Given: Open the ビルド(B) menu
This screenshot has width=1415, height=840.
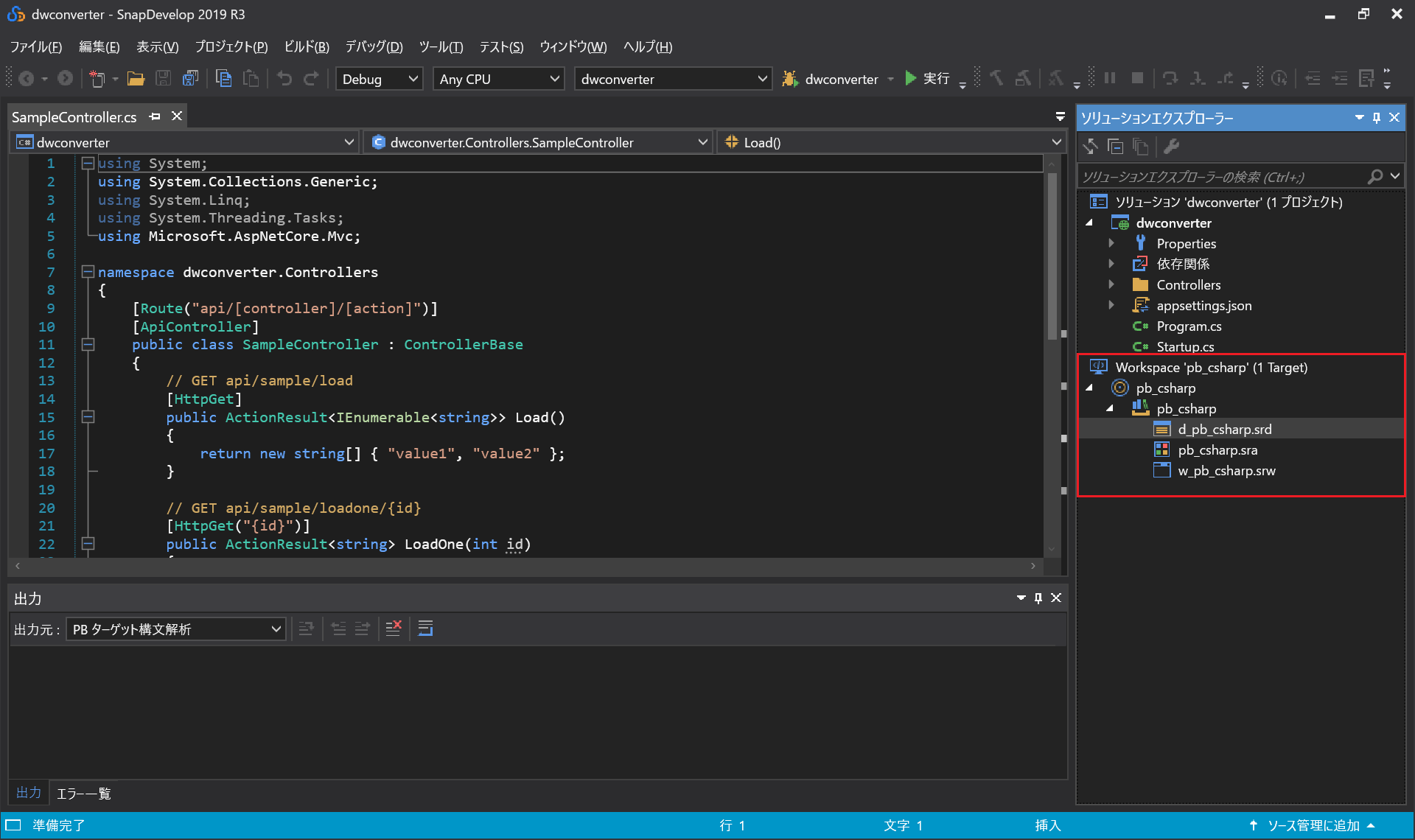Looking at the screenshot, I should click(x=306, y=47).
